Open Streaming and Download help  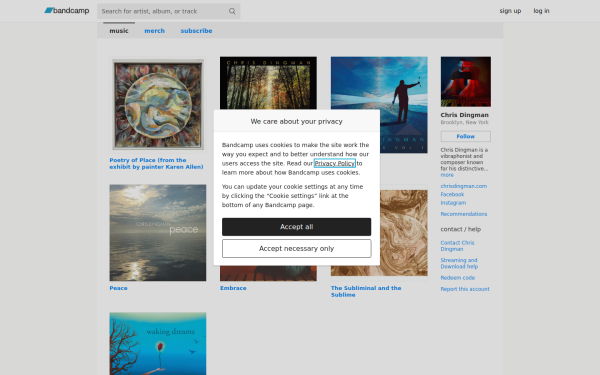tap(459, 263)
